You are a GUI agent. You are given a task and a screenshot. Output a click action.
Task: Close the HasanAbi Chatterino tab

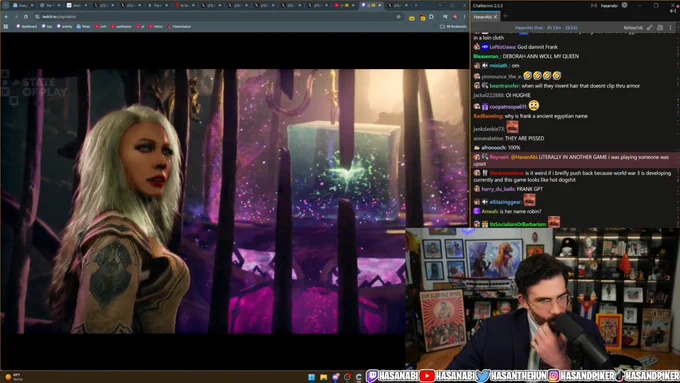pos(495,16)
